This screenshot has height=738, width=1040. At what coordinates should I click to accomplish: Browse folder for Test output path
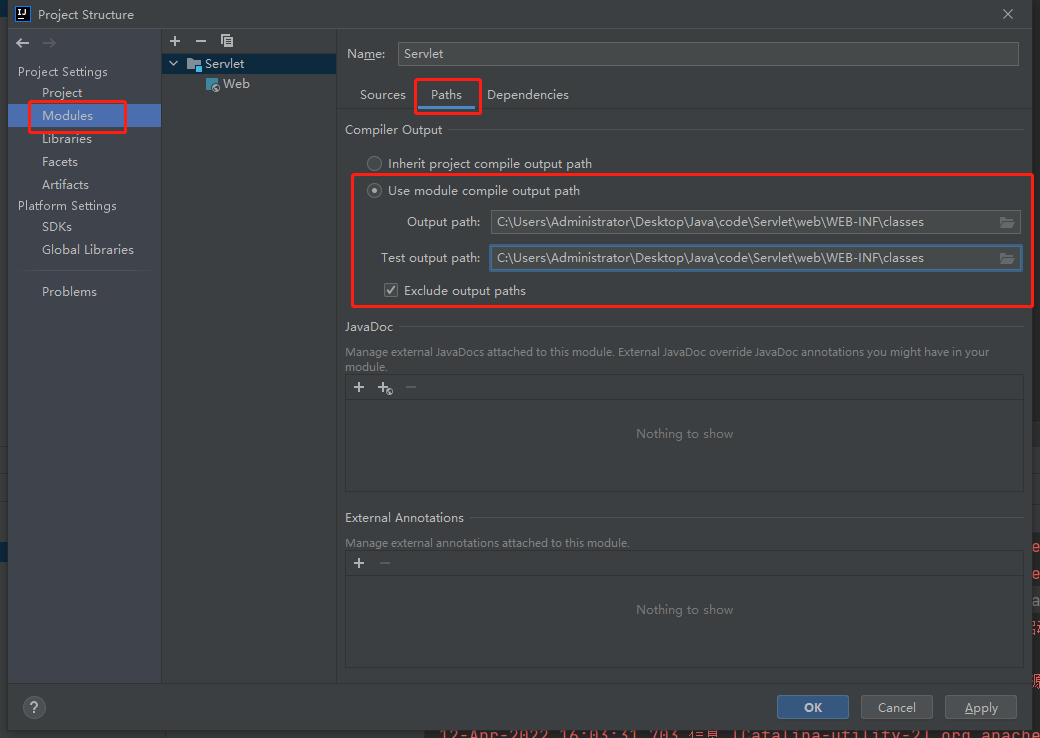[1007, 258]
